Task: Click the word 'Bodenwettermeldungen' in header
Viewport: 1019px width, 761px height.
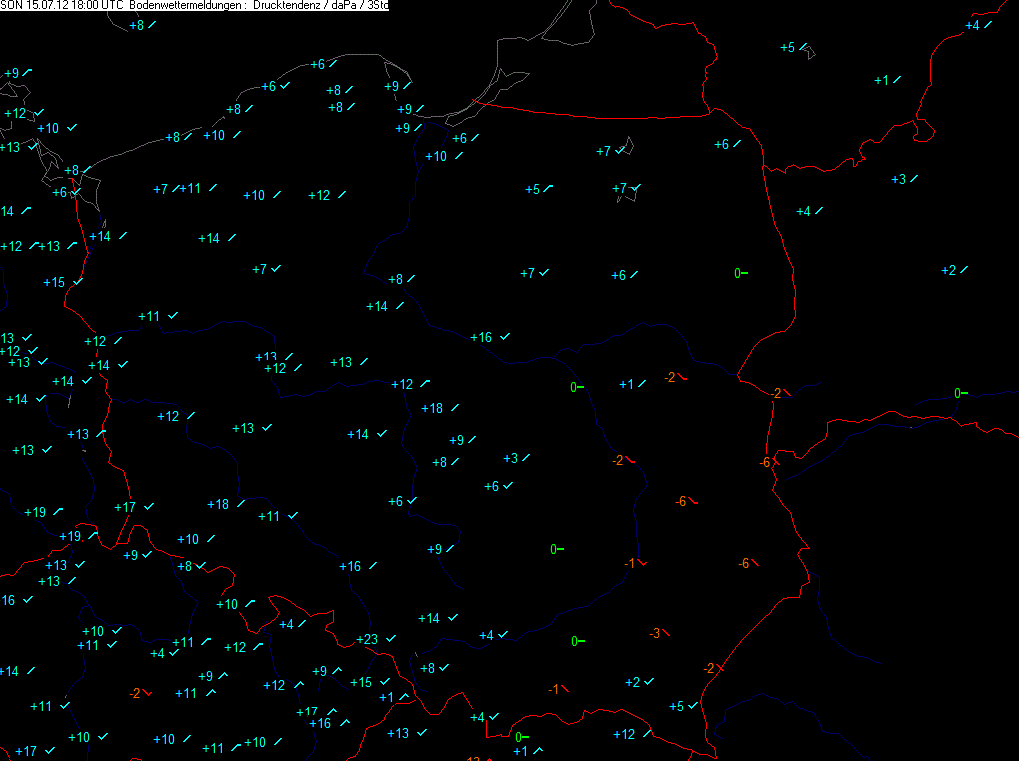Action: pos(187,5)
